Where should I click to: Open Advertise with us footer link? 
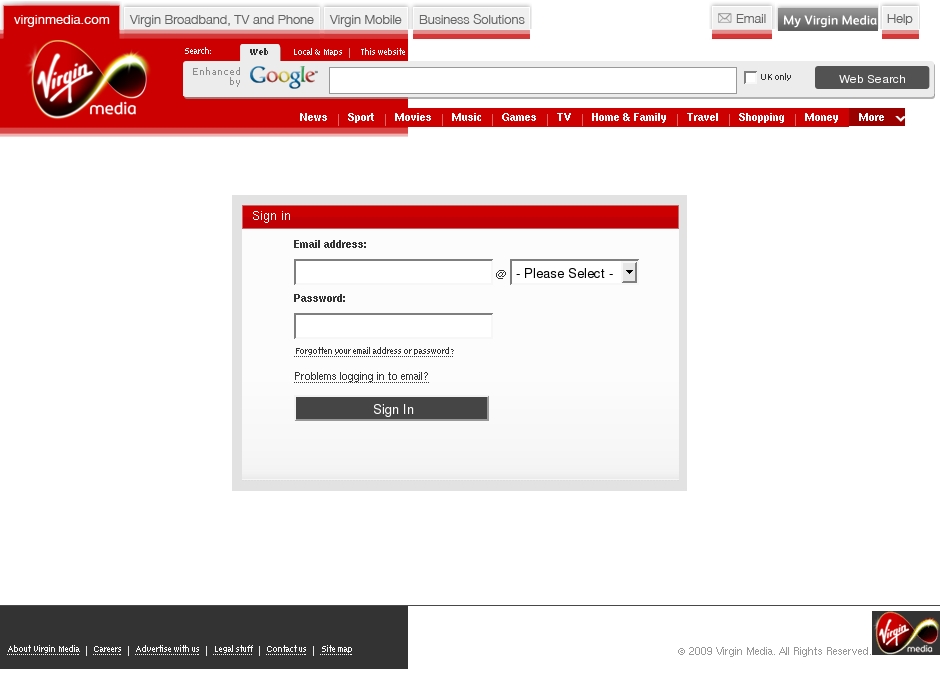[x=167, y=649]
